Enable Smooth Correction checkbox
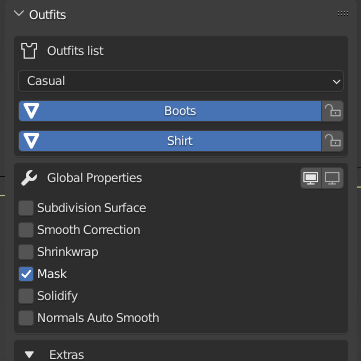 (26, 230)
